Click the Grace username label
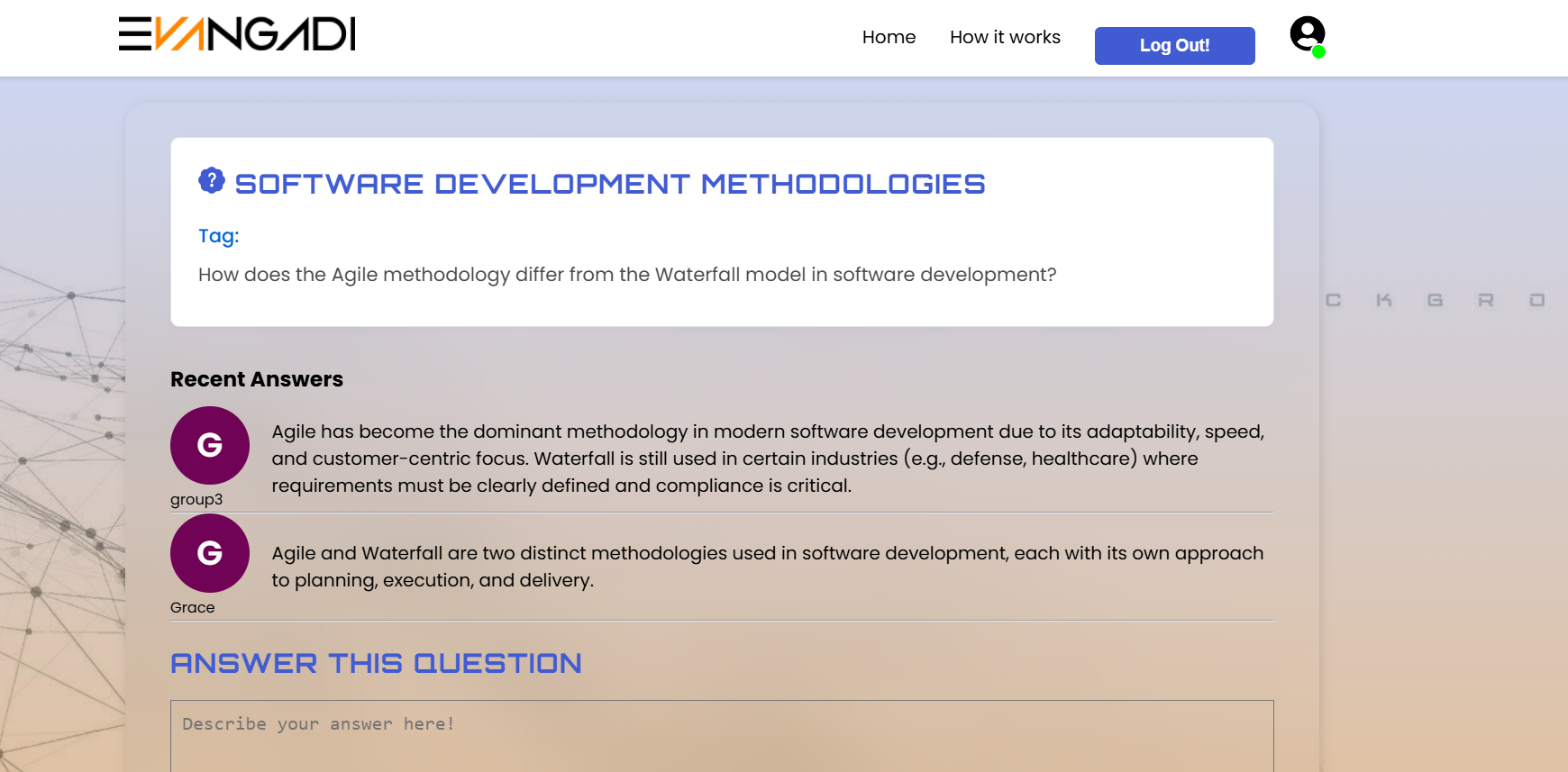This screenshot has width=1568, height=772. point(192,608)
